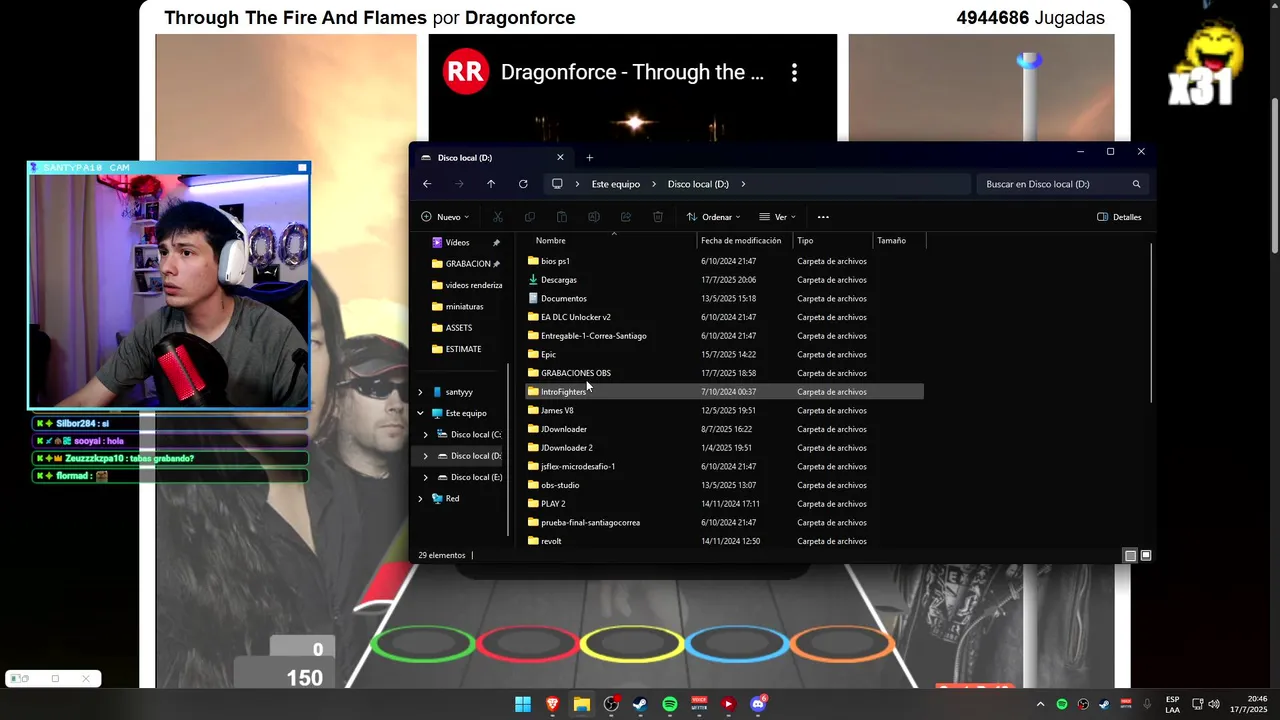Click the volume icon in system tray

(x=1214, y=705)
